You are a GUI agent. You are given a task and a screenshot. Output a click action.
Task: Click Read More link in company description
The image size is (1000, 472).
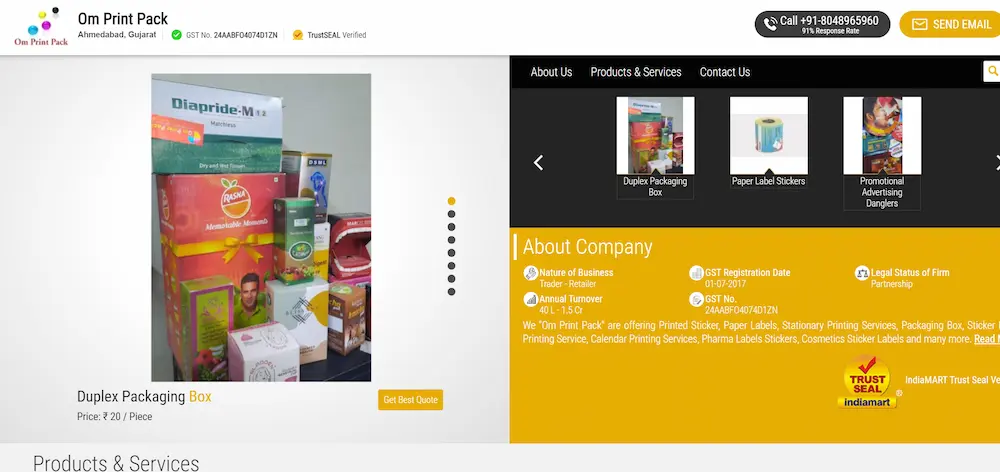(987, 339)
